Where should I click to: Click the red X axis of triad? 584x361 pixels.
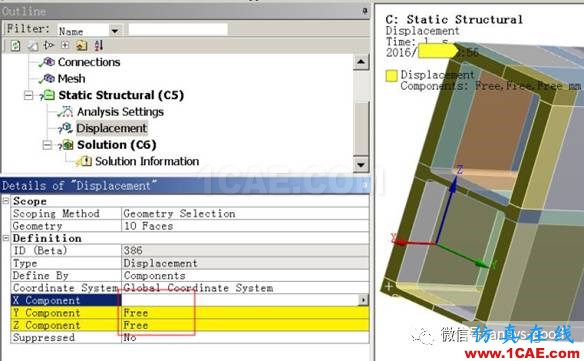[x=414, y=242]
